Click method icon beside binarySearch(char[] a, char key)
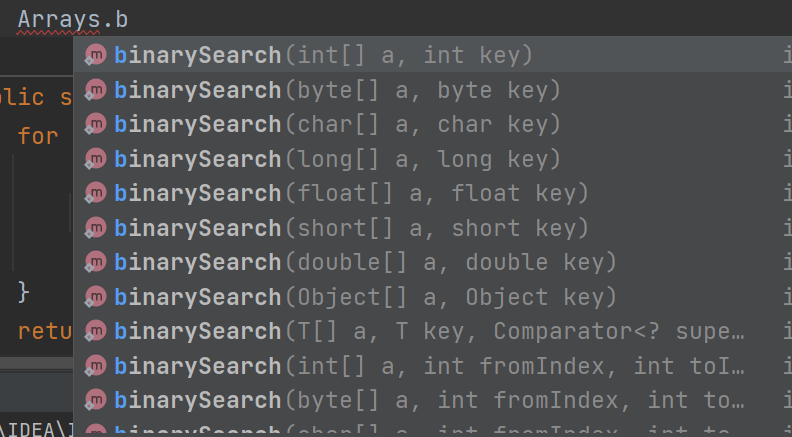792x437 pixels. click(x=95, y=124)
